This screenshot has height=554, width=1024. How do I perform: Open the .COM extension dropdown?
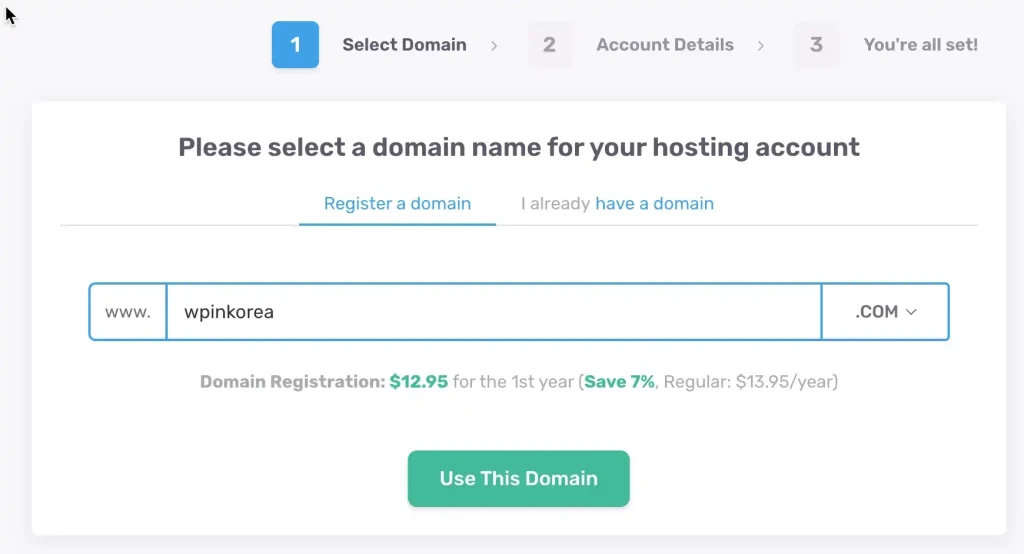click(x=877, y=312)
